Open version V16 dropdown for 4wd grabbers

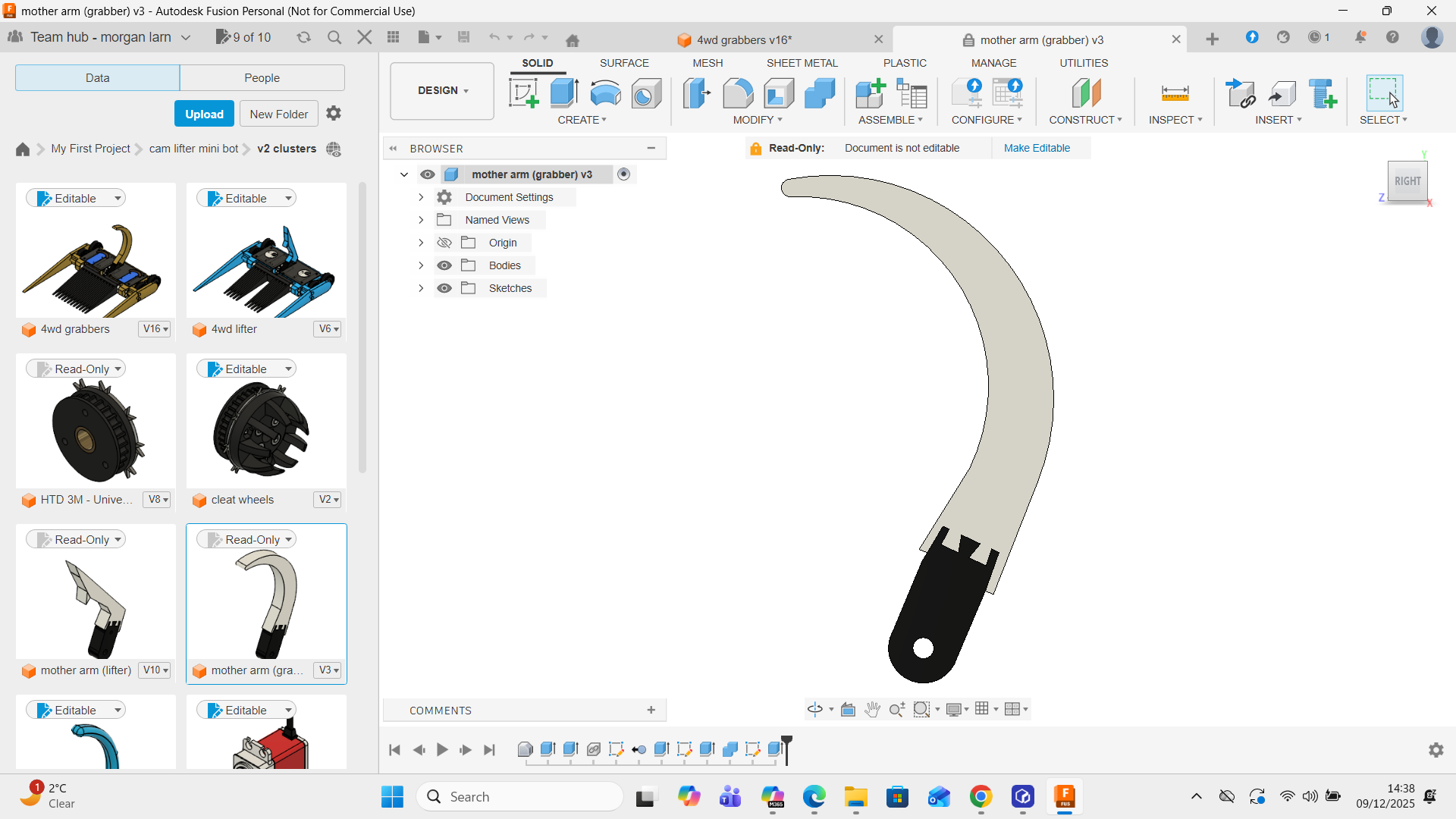[155, 329]
